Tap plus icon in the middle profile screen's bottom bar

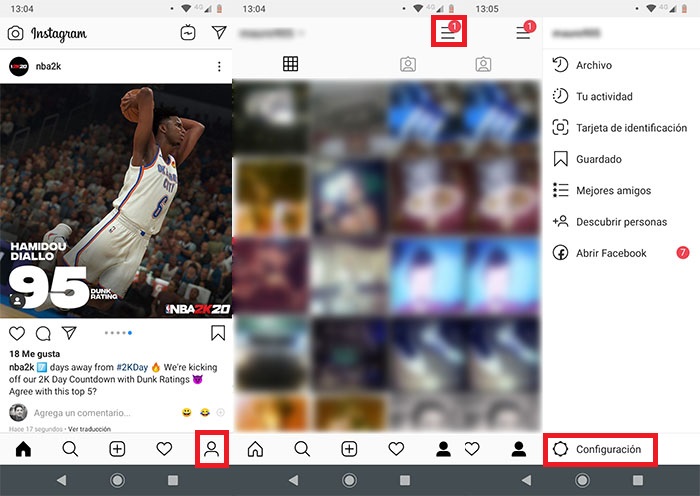pos(349,449)
